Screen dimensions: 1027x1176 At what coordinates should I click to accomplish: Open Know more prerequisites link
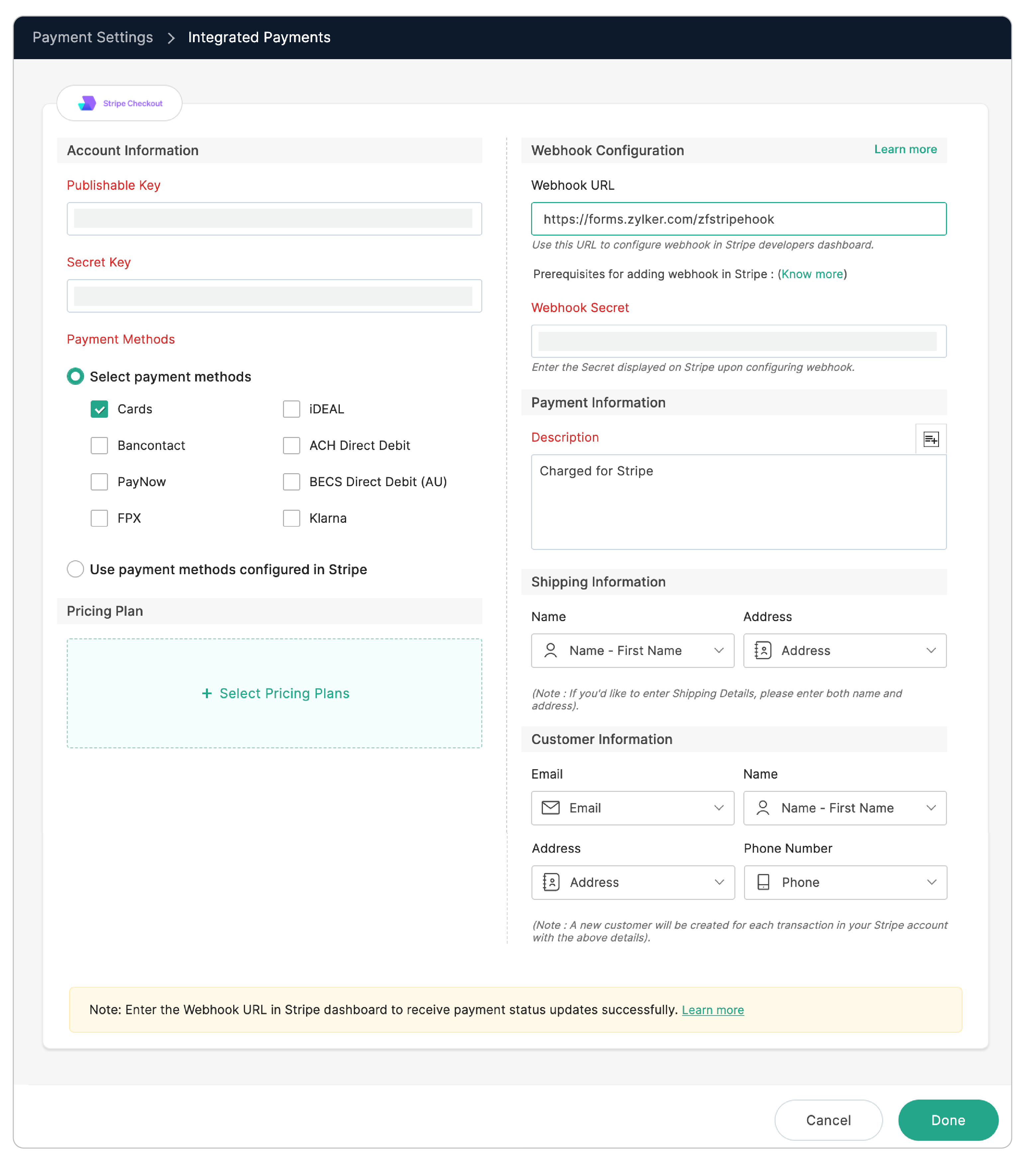tap(811, 274)
